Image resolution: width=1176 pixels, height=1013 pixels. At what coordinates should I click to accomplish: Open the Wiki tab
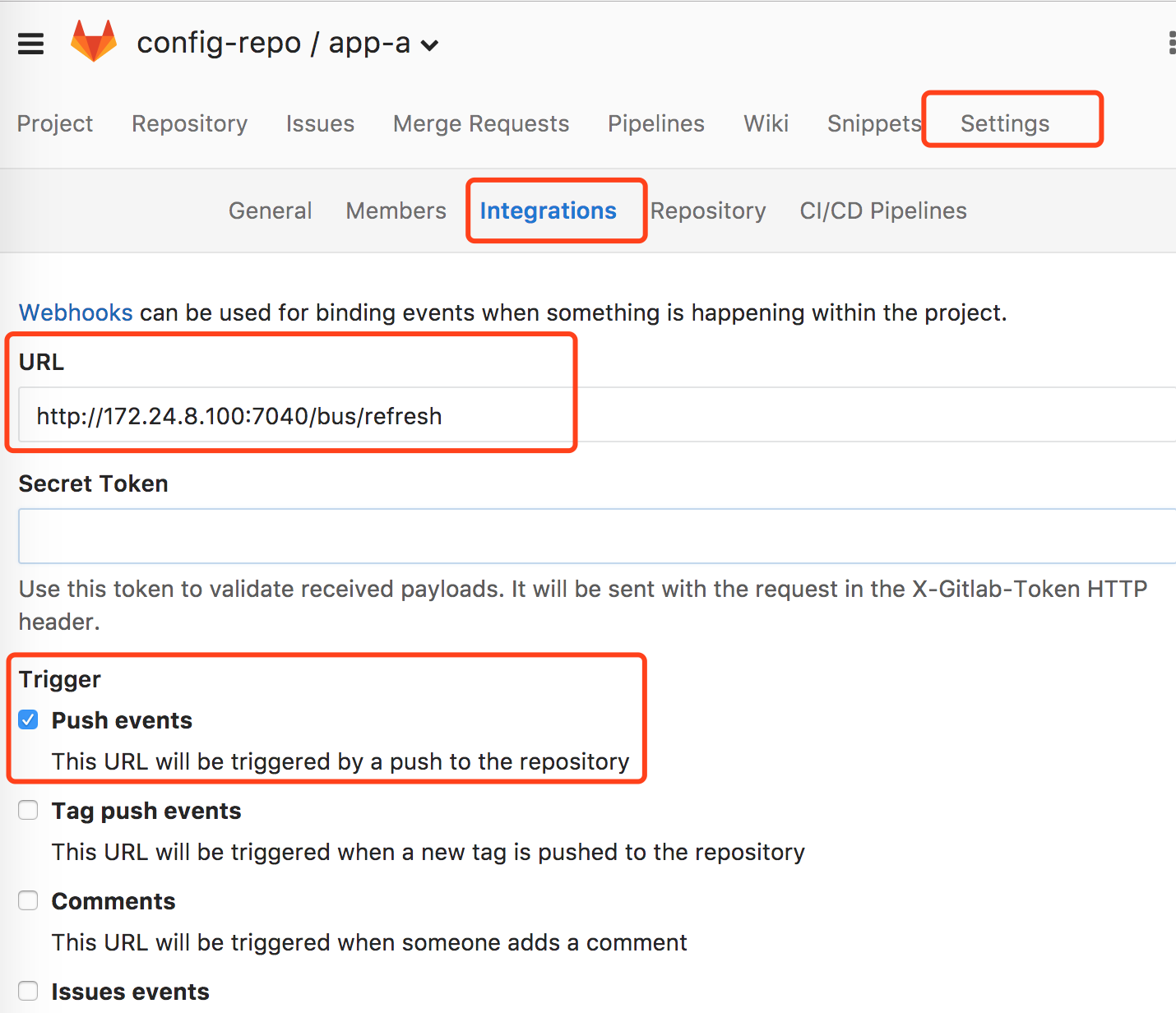766,123
